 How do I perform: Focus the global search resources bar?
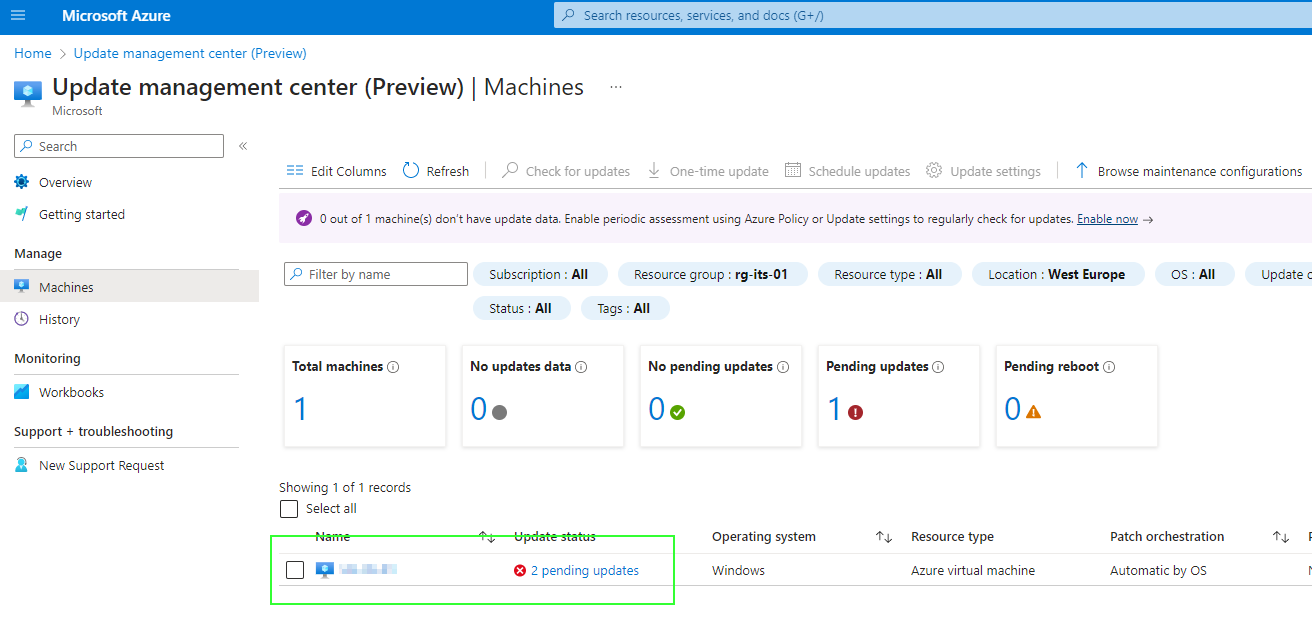(x=932, y=15)
